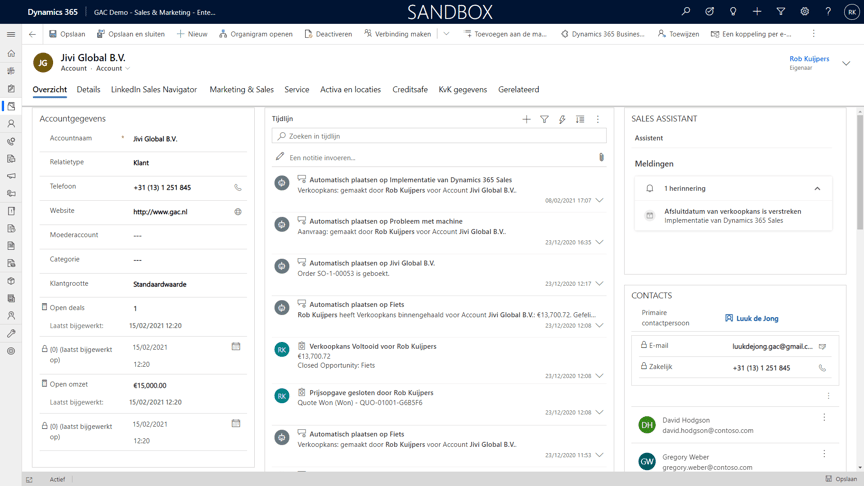
Task: Expand the Implementatie van Dynamics 365 Sales entry
Action: 599,201
